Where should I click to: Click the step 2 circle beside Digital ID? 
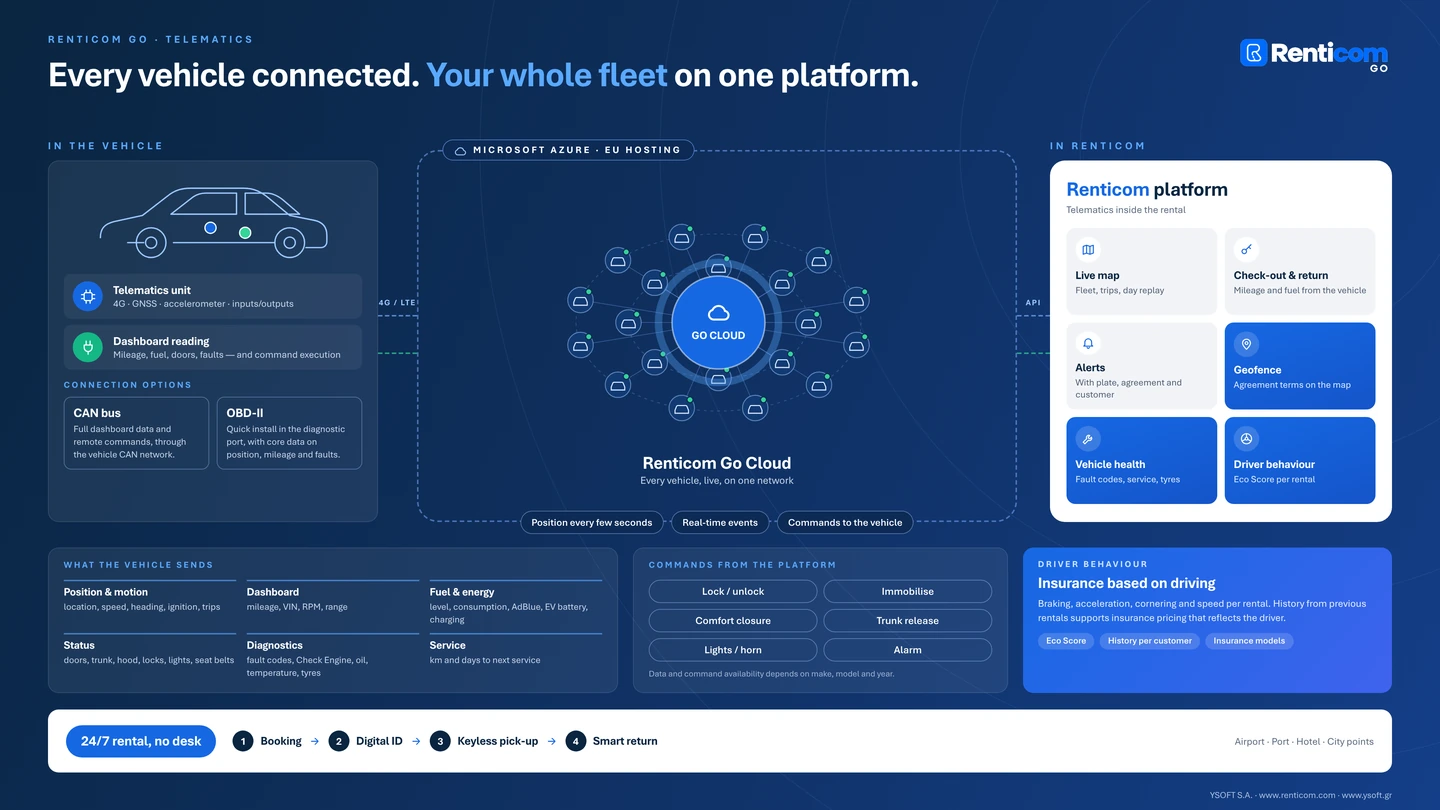[x=338, y=741]
